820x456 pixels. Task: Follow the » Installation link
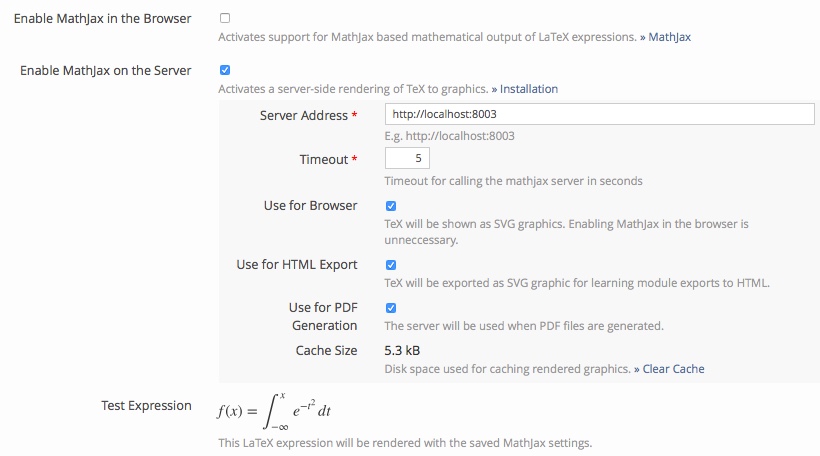[x=524, y=89]
